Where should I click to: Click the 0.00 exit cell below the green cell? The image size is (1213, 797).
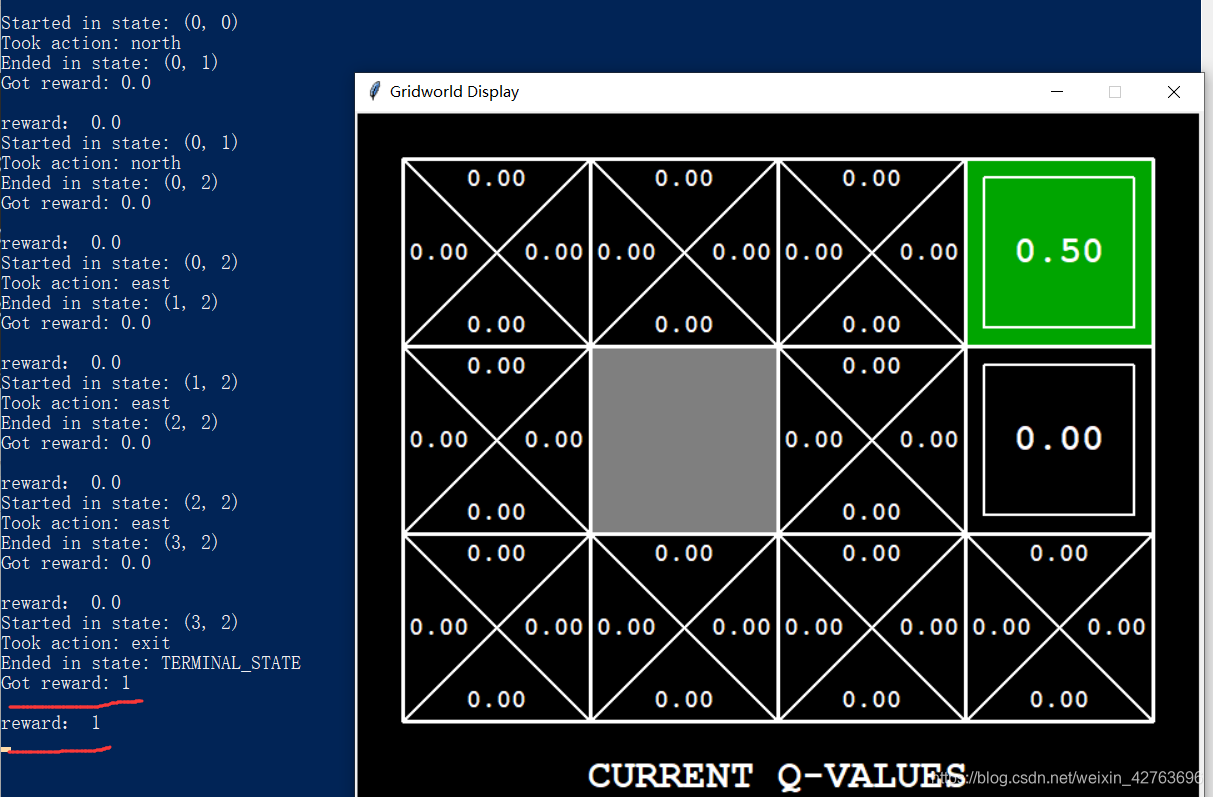tap(1059, 439)
